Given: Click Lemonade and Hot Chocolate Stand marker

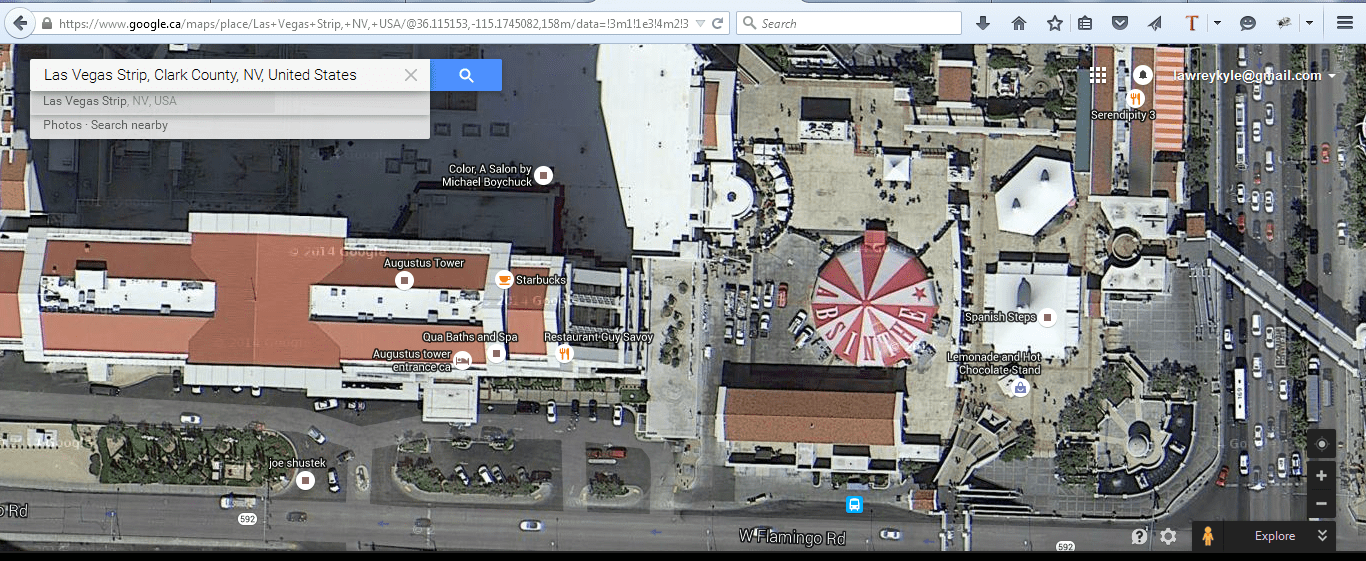Looking at the screenshot, I should [1020, 387].
